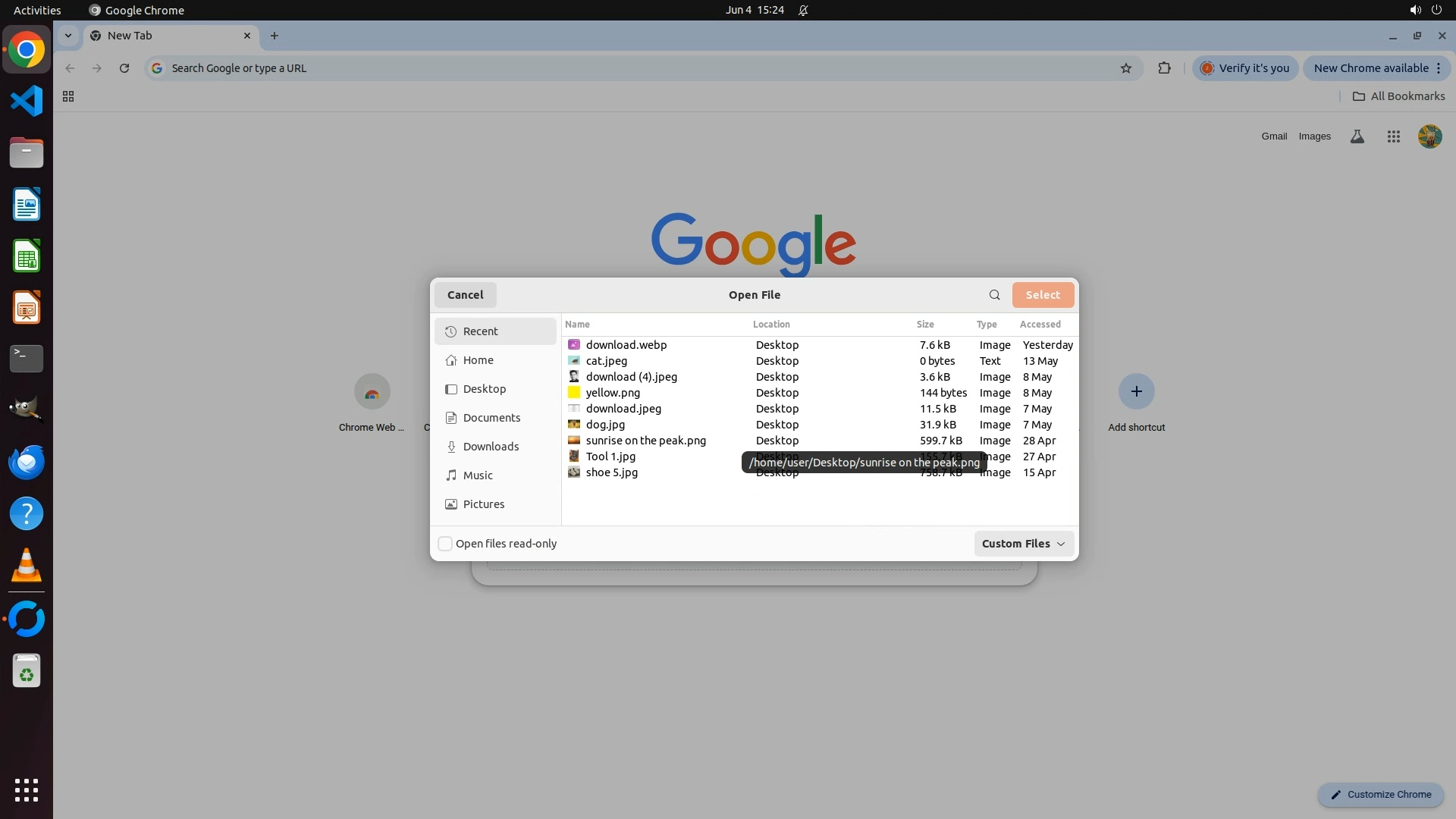
Task: Open Google apps grid icon
Action: pos(1393,136)
